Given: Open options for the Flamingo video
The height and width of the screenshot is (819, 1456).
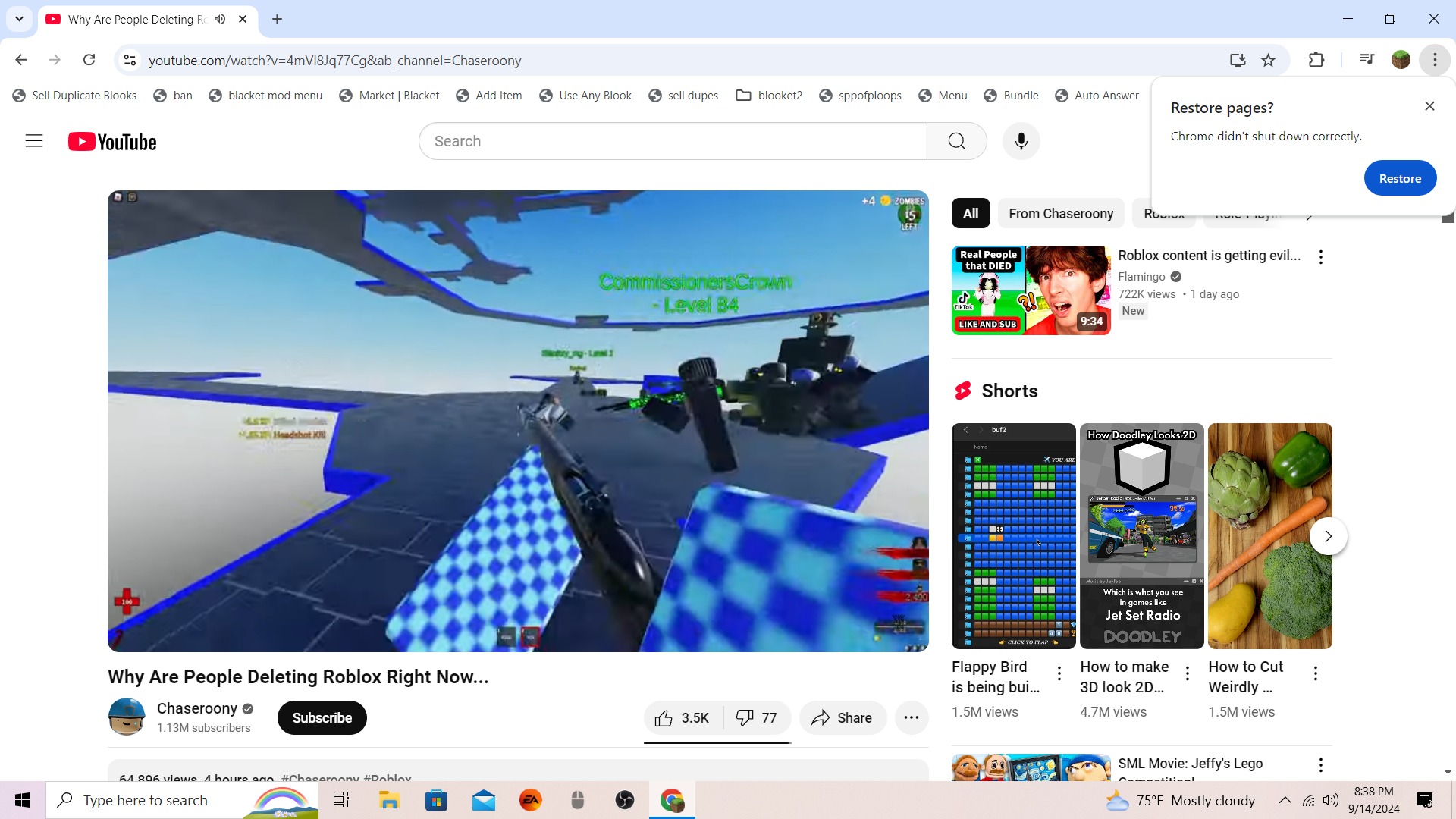Looking at the screenshot, I should 1320,257.
